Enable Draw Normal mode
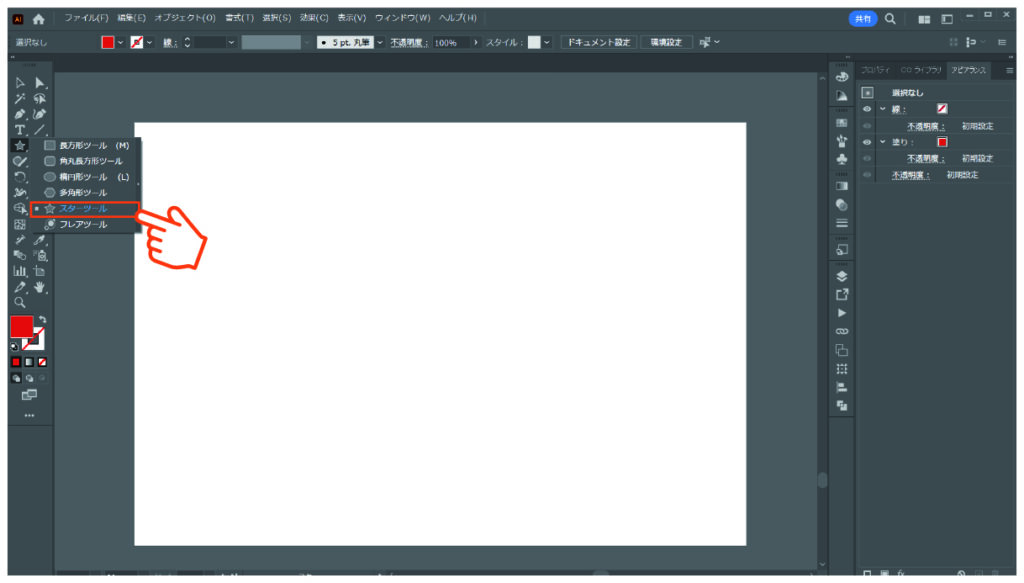1024x583 pixels. coord(16,378)
